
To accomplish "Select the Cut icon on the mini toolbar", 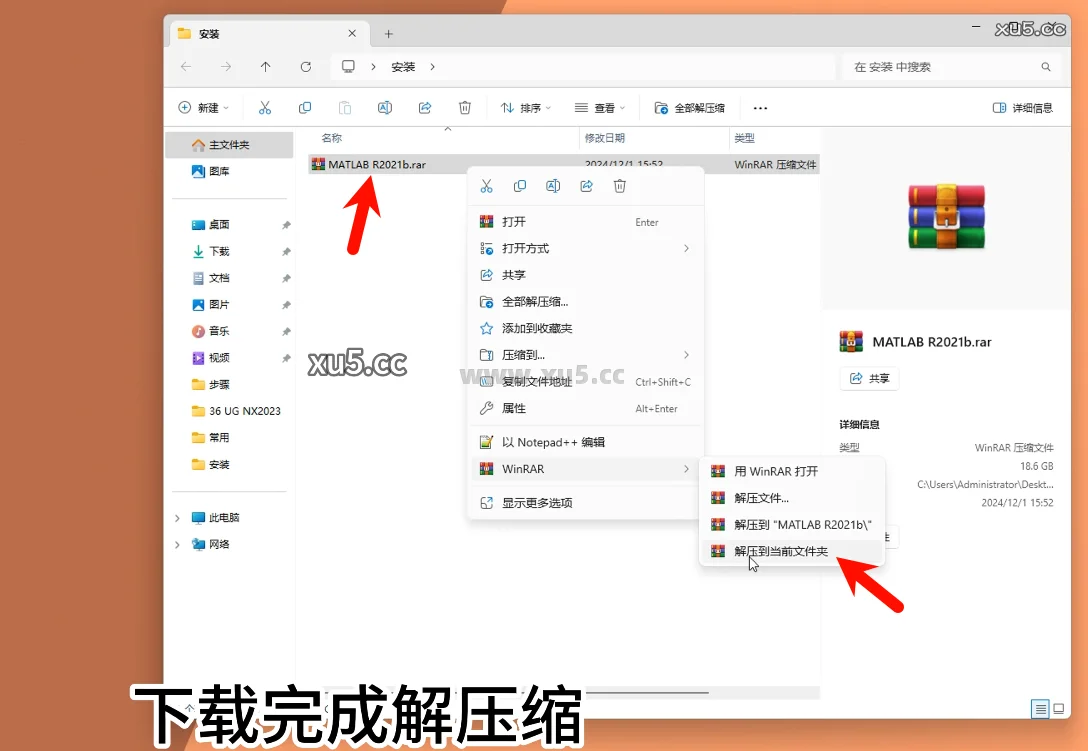I will [487, 186].
